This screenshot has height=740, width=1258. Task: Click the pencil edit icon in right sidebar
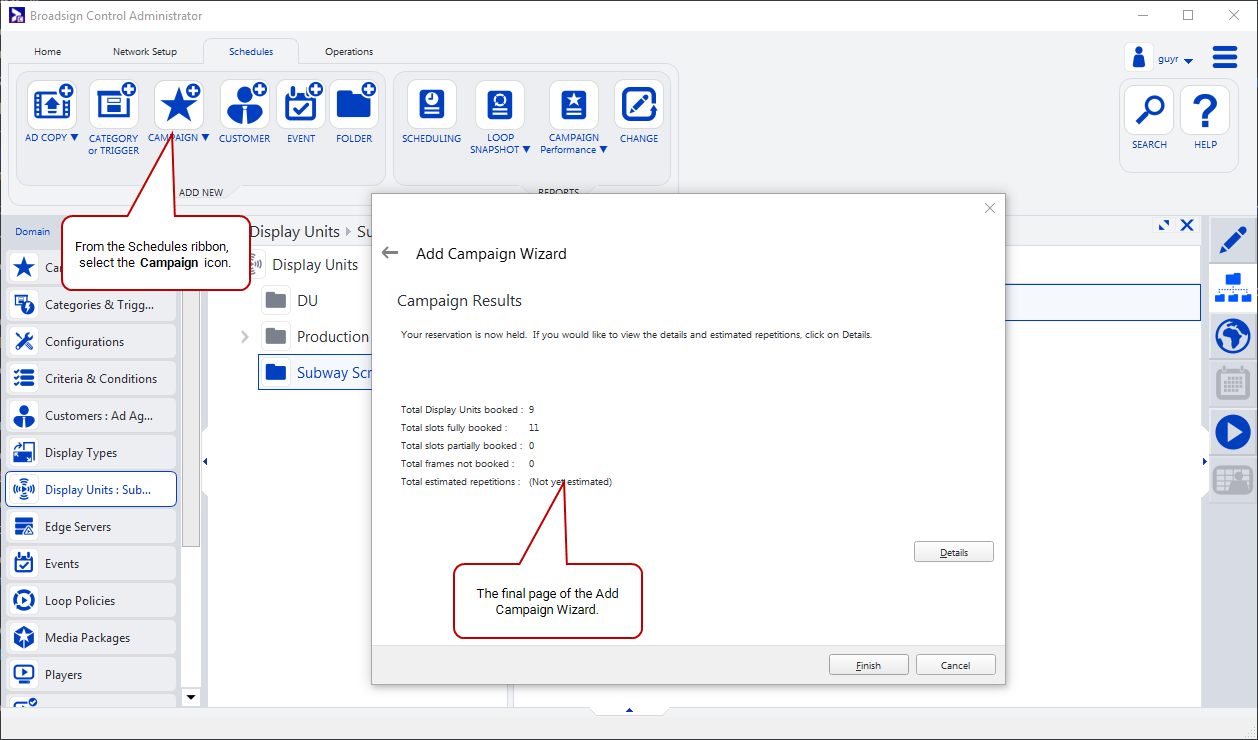click(1233, 240)
